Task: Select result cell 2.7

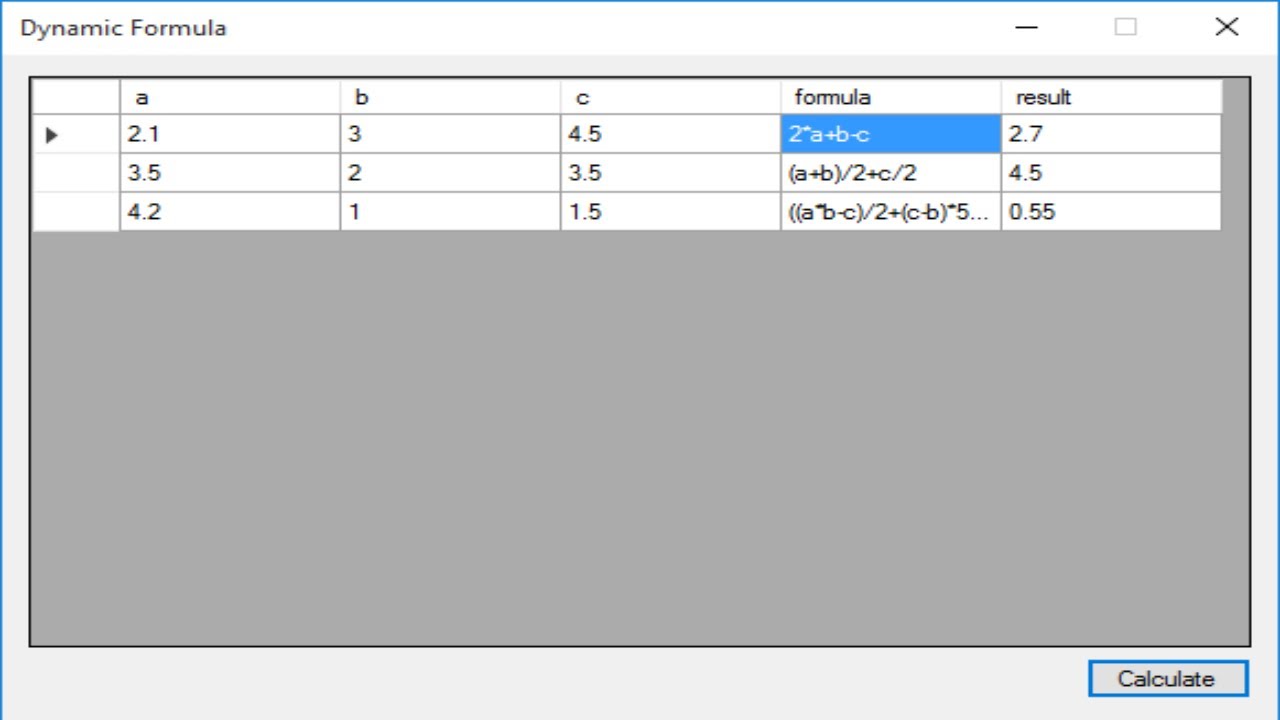Action: [x=1111, y=134]
